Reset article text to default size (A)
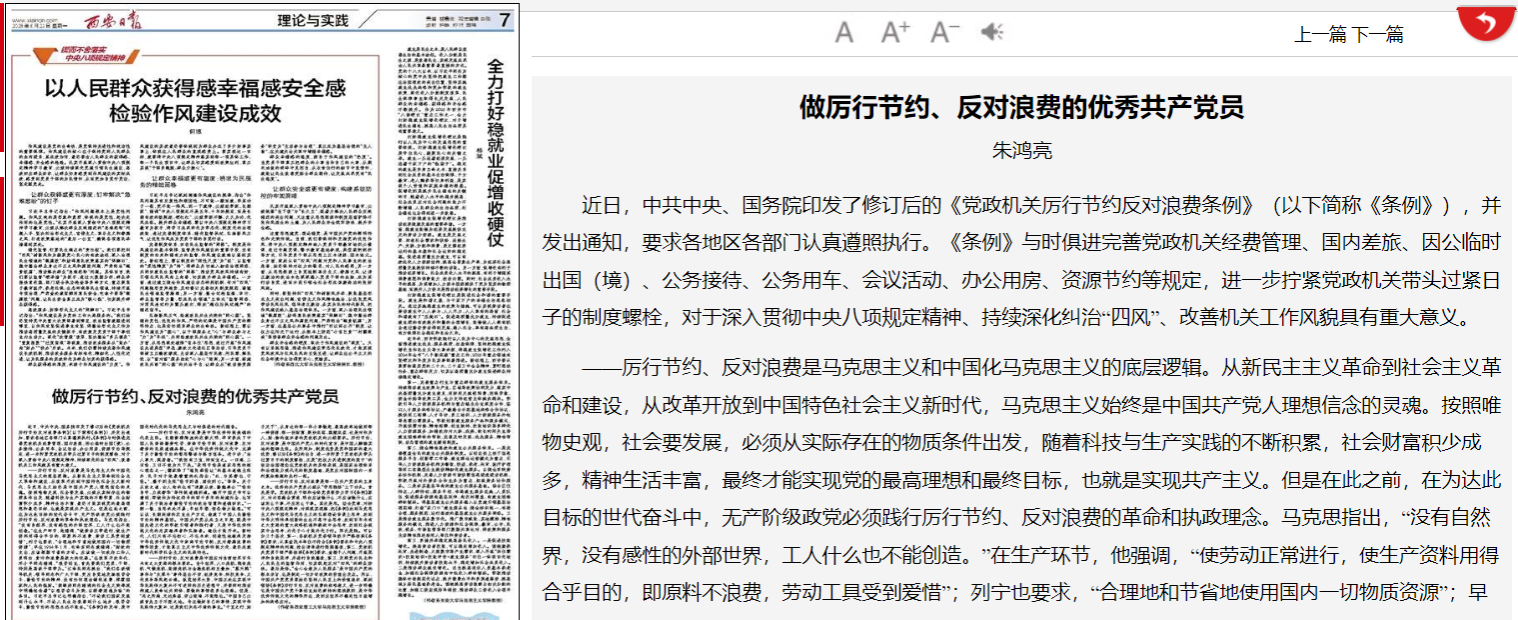Screen dimensions: 1518x620 pos(844,33)
